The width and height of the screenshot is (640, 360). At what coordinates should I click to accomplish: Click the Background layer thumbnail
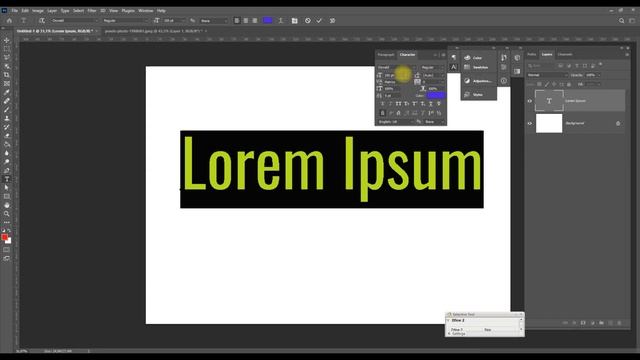[x=549, y=123]
